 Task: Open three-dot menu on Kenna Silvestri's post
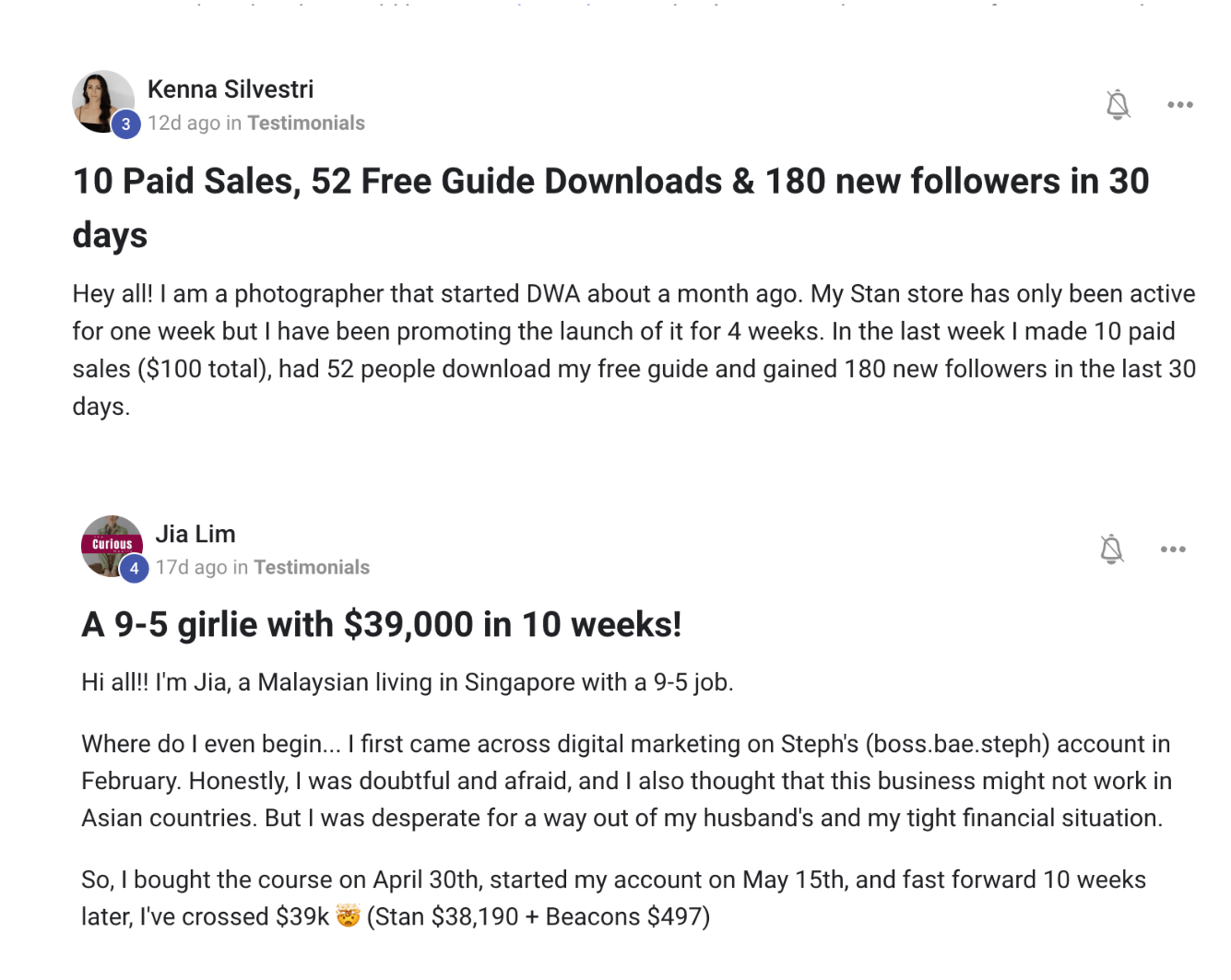(x=1179, y=105)
